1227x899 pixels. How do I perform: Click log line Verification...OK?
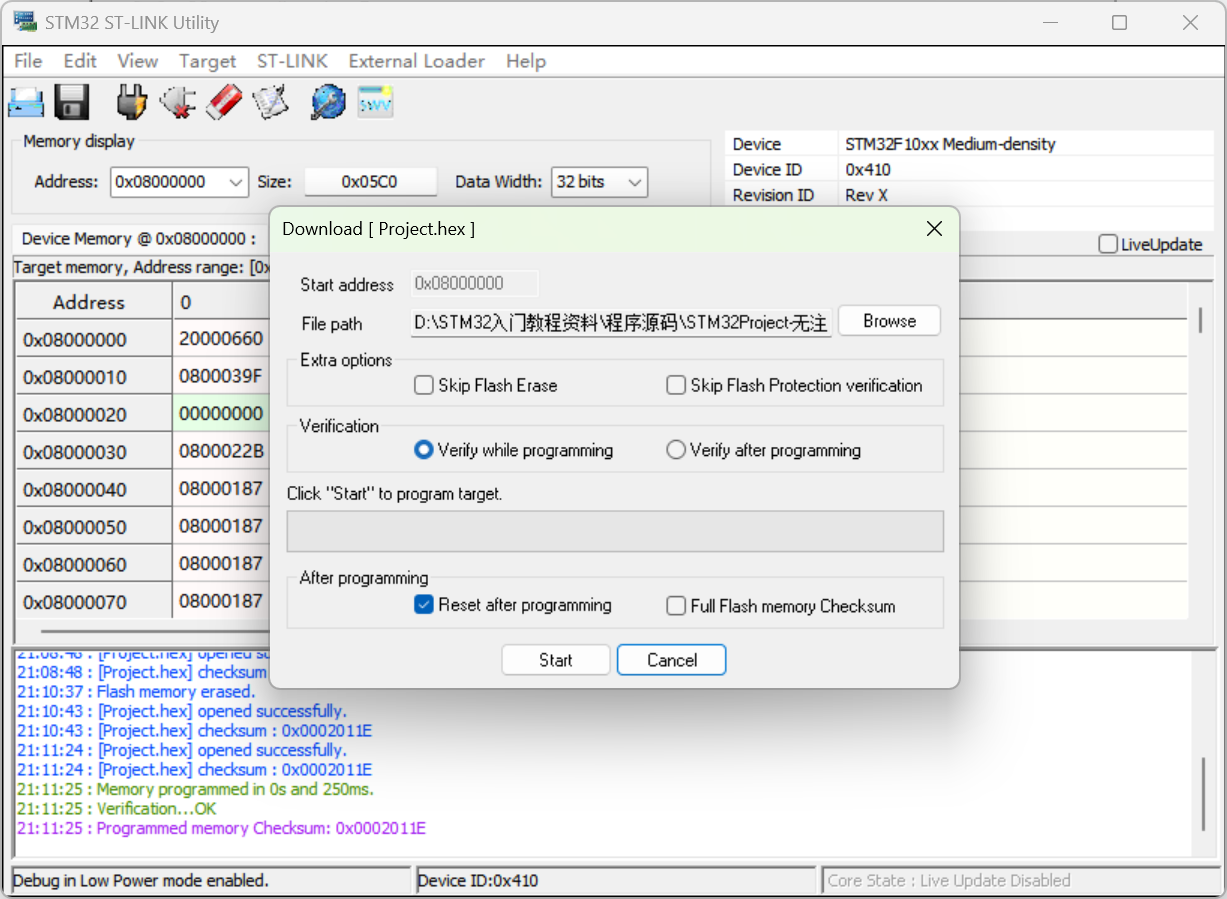[x=117, y=809]
